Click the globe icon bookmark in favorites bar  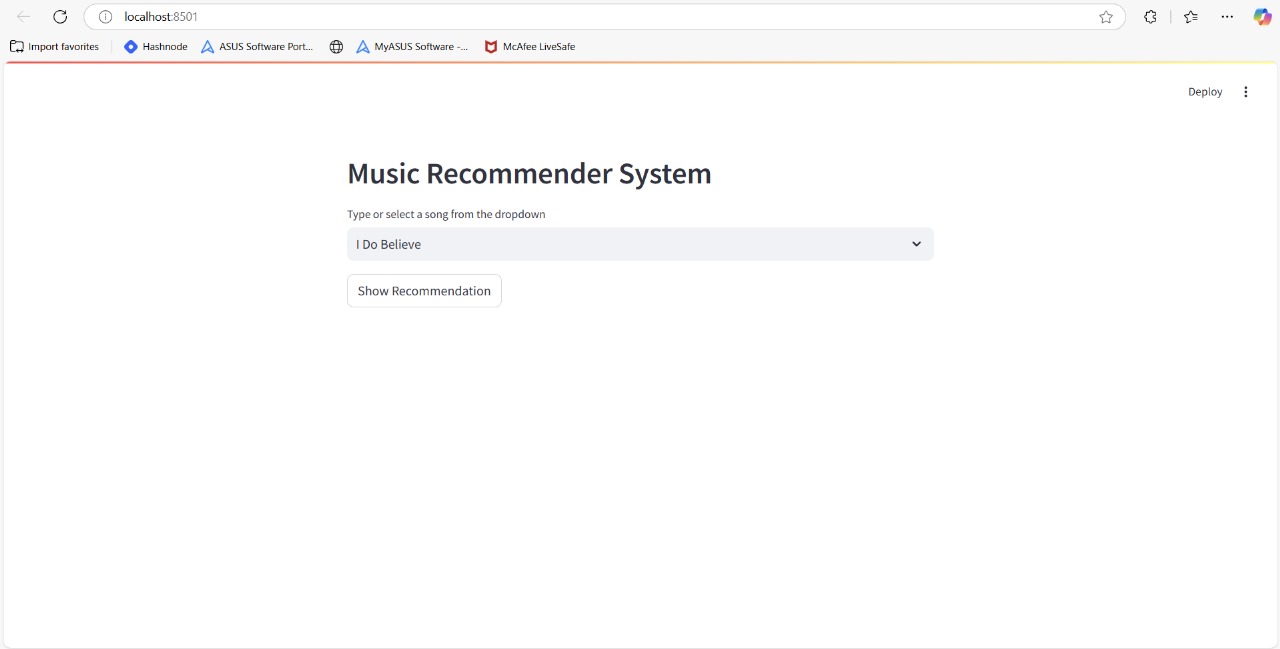click(x=336, y=47)
